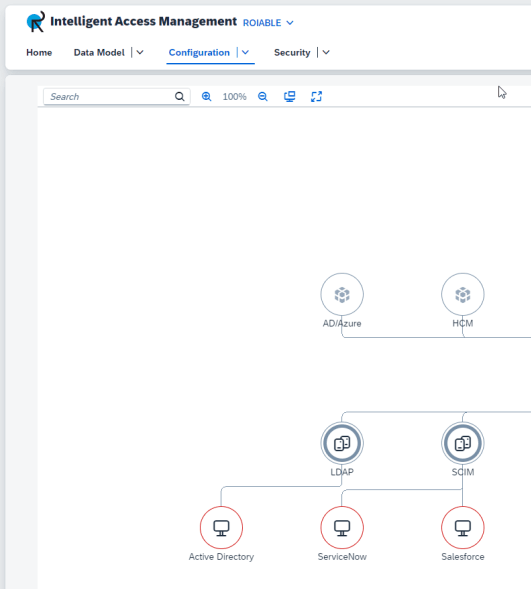Select the ServiceNow system node
Viewport: 531px width, 589px height.
pos(342,528)
